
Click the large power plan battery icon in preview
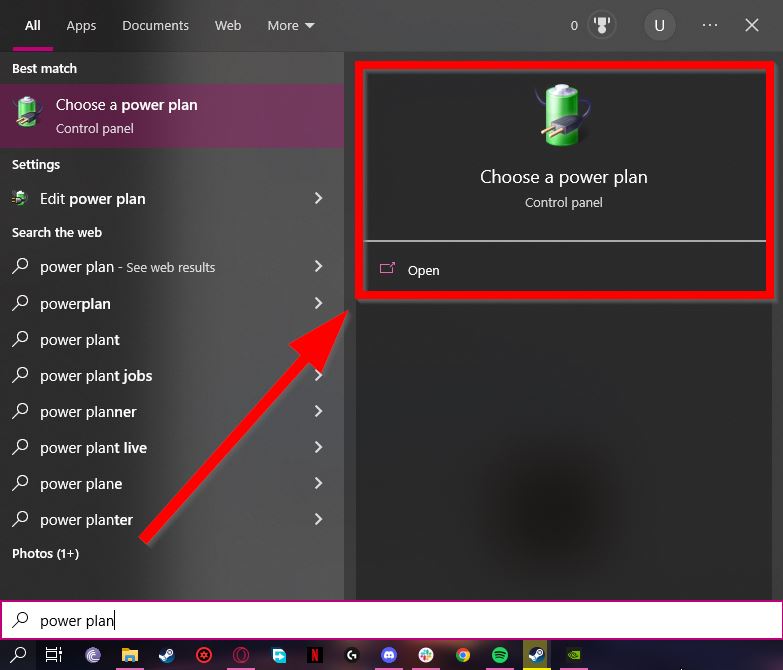563,115
